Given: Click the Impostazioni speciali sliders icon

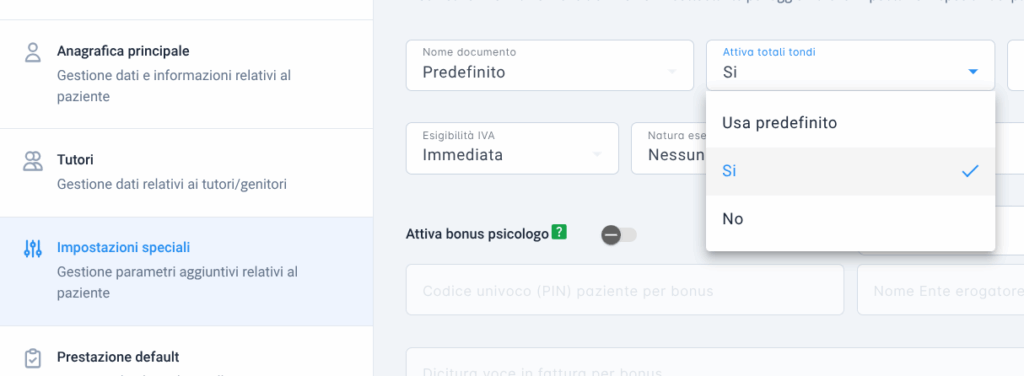Looking at the screenshot, I should [33, 249].
